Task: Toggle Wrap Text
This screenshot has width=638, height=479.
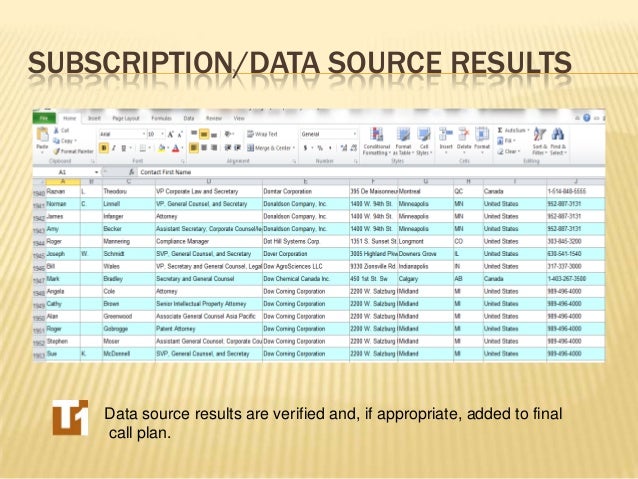Action: [x=262, y=134]
